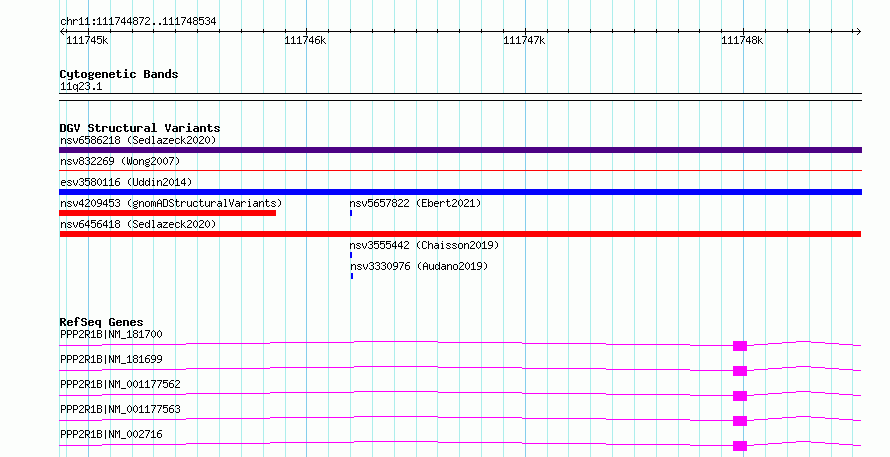This screenshot has width=890, height=457.
Task: Click the nsv6456418 (Sedlazeck2020) label
Action: point(138,224)
